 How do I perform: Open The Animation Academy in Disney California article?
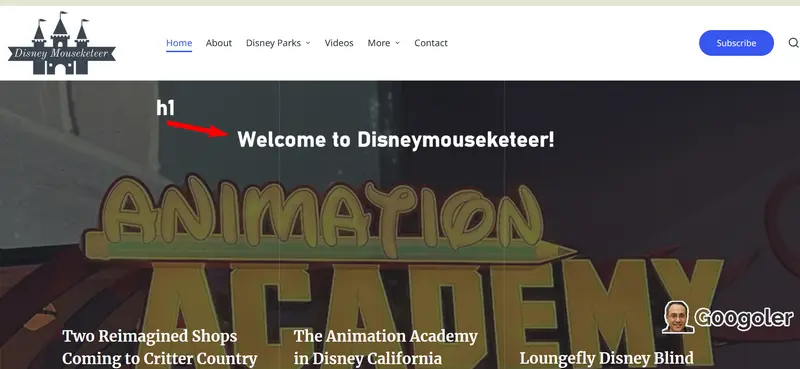click(386, 348)
